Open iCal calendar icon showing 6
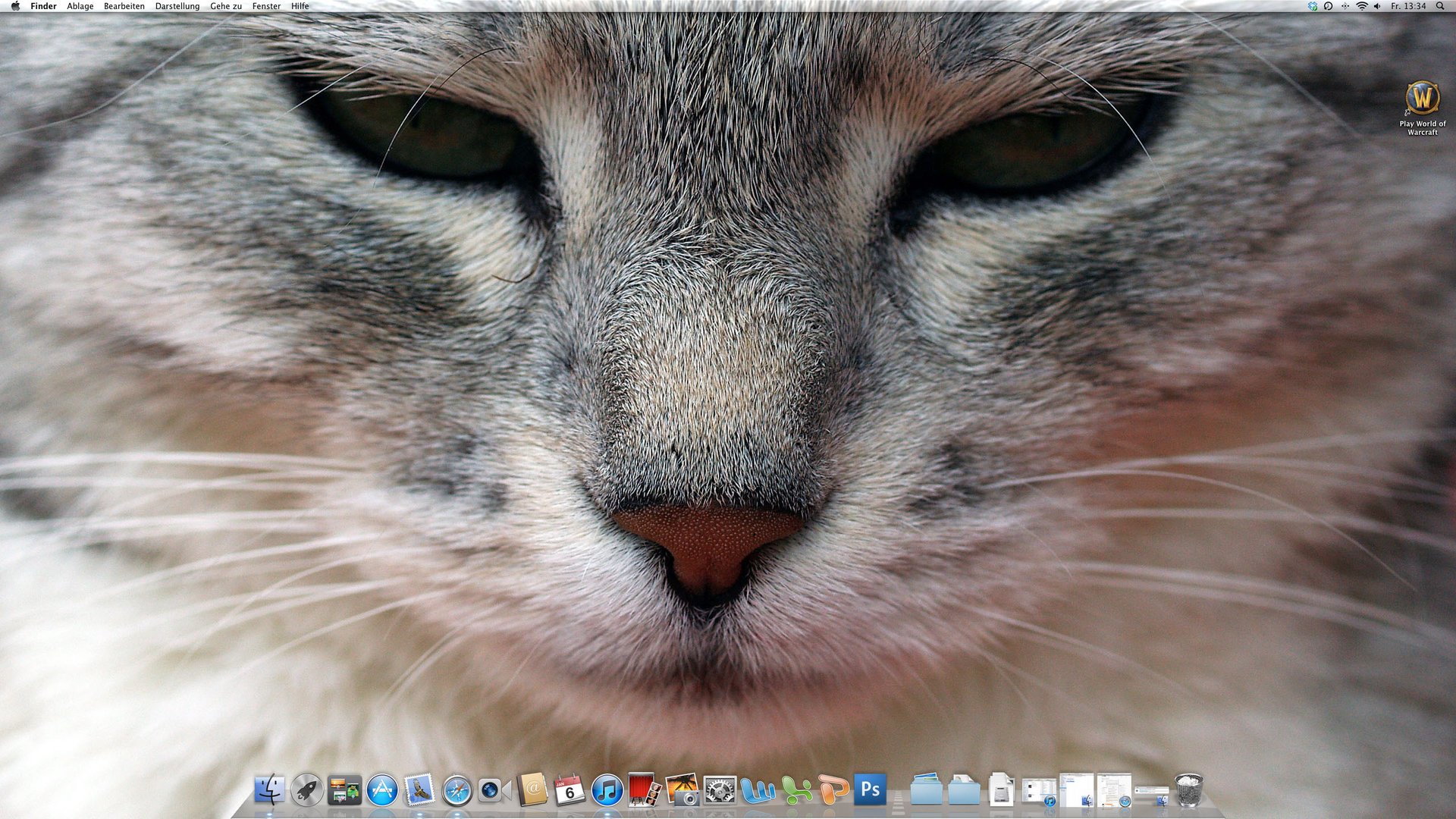The height and width of the screenshot is (819, 1456). tap(570, 790)
